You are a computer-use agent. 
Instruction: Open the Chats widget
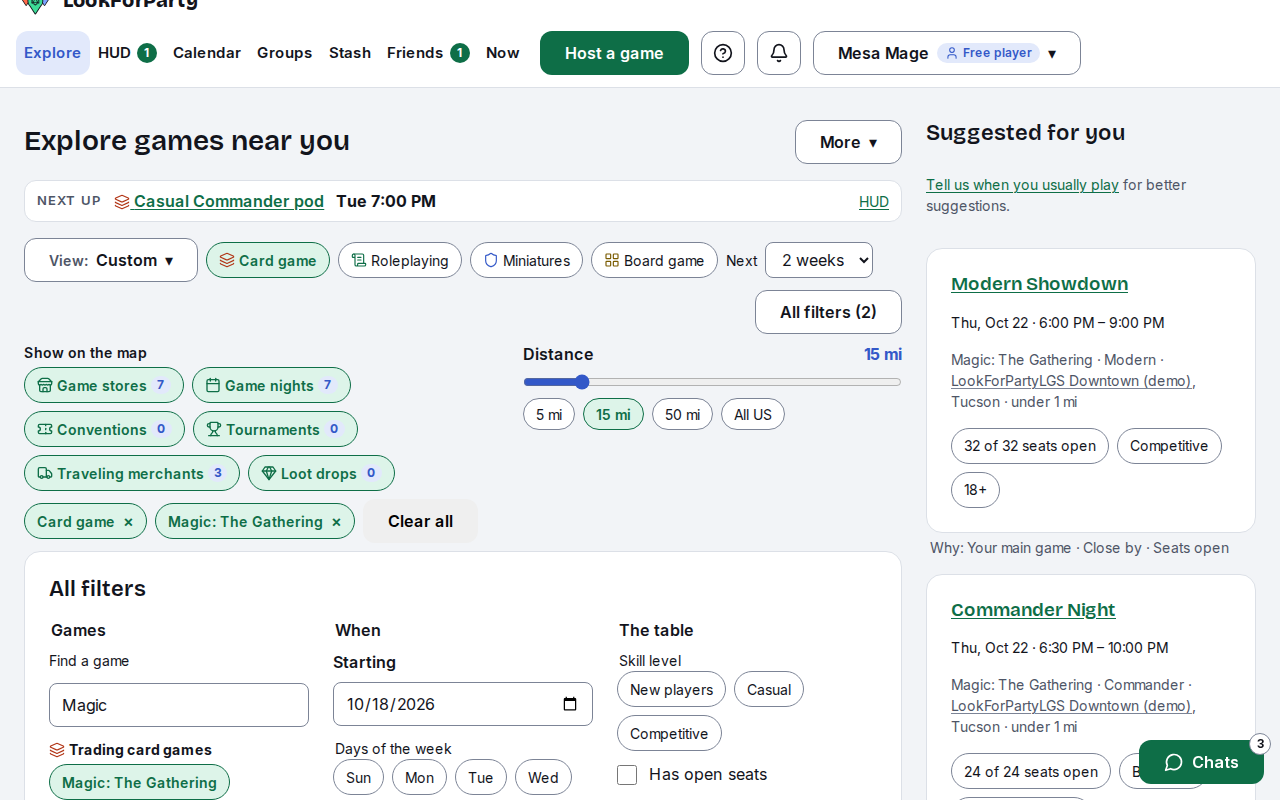click(1201, 762)
